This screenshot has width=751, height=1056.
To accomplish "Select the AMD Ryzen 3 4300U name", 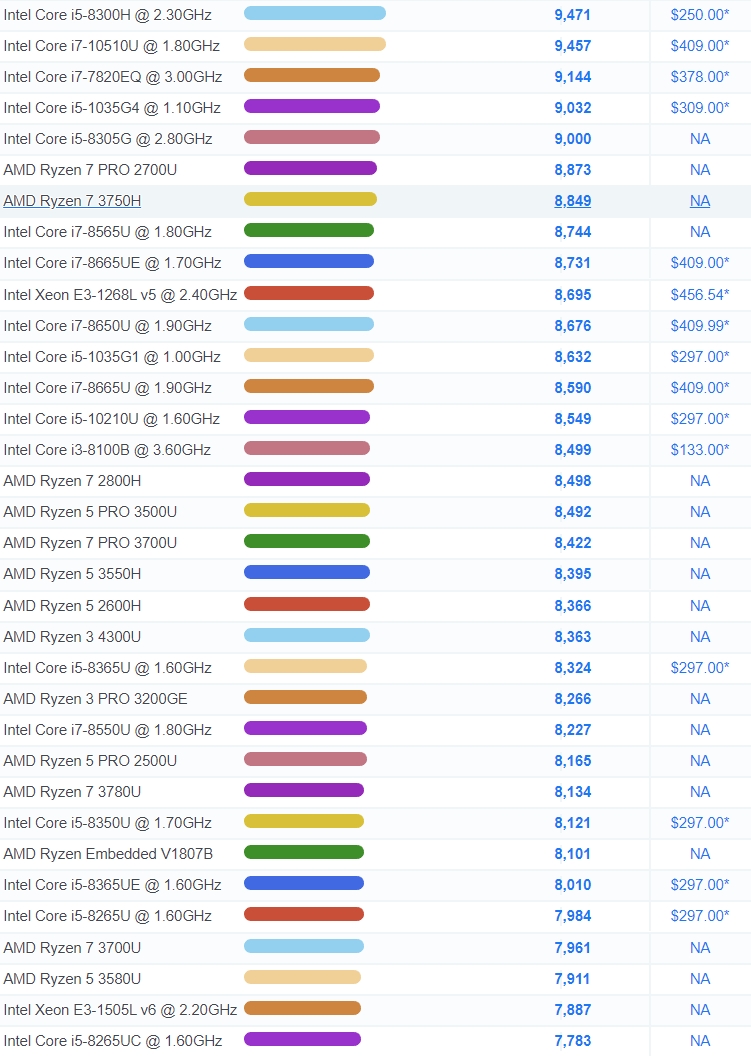I will [x=72, y=637].
